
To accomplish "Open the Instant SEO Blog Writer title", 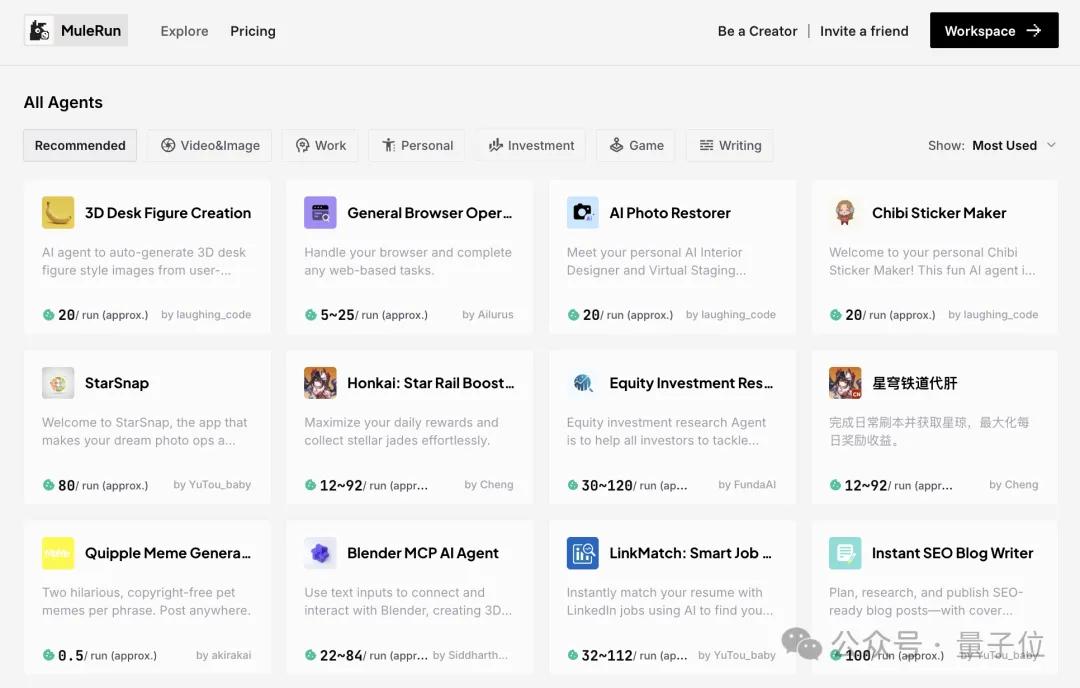I will point(953,553).
